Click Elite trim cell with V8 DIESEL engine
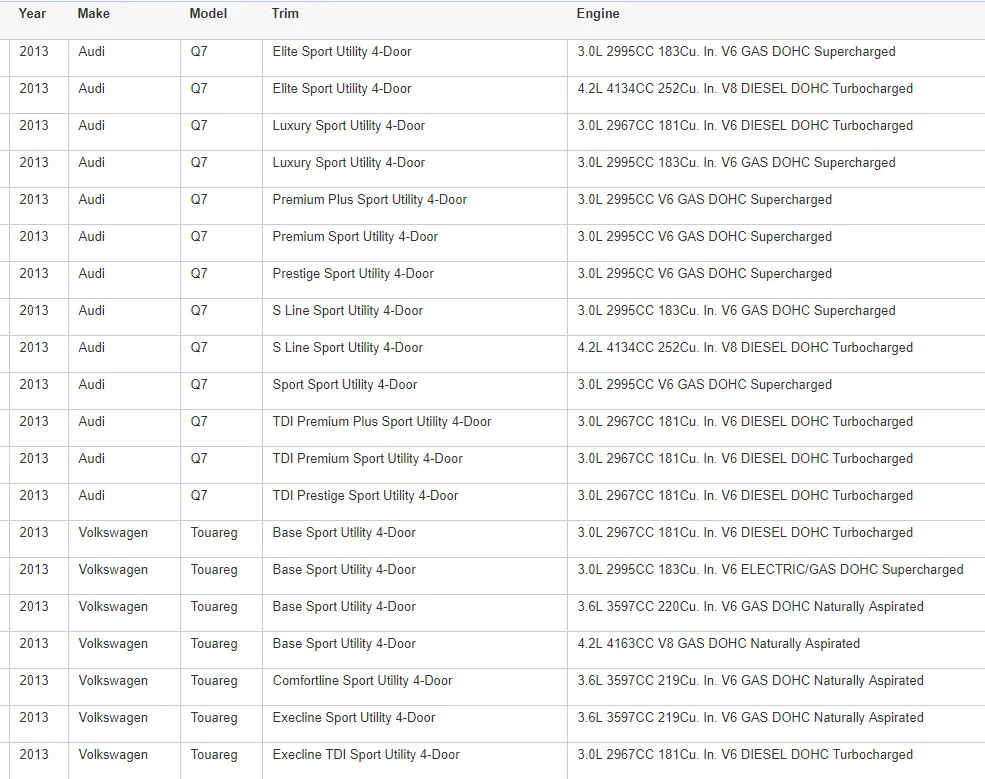 [x=415, y=95]
